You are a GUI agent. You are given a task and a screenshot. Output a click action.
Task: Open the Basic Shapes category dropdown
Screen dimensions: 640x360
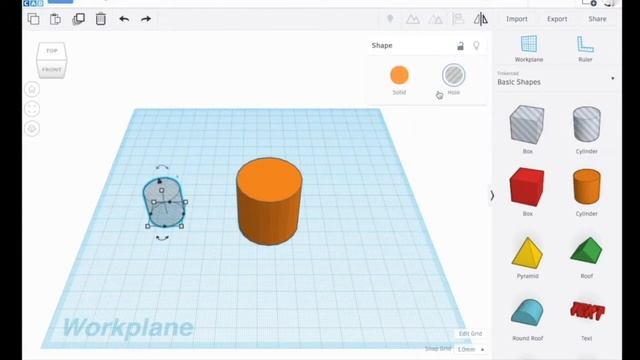coord(555,78)
